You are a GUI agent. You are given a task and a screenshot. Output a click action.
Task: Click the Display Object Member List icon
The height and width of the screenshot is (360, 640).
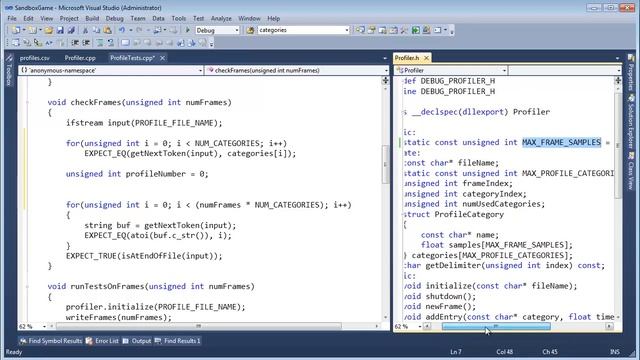coord(16,43)
